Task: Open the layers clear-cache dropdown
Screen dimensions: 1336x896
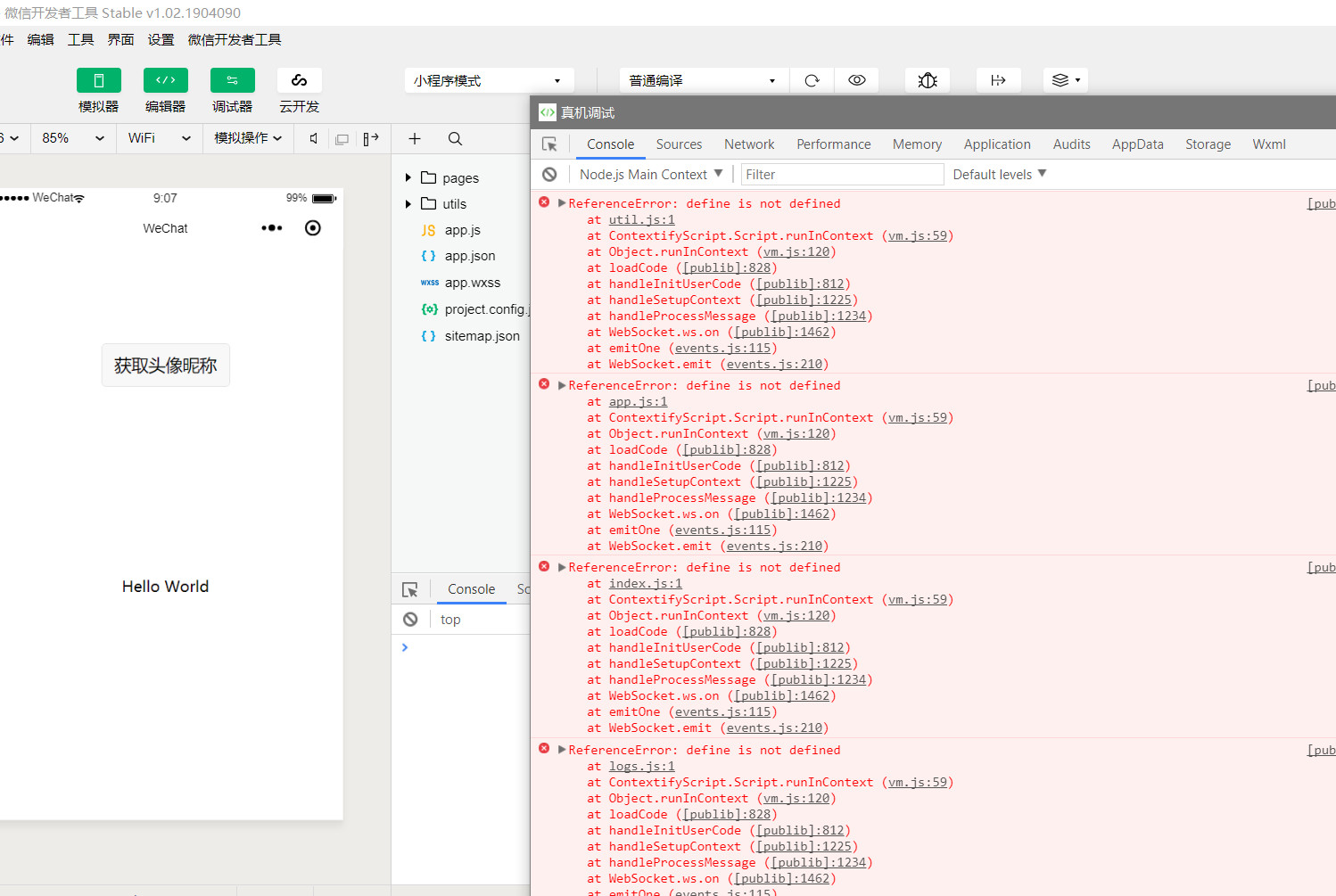Action: [1066, 80]
